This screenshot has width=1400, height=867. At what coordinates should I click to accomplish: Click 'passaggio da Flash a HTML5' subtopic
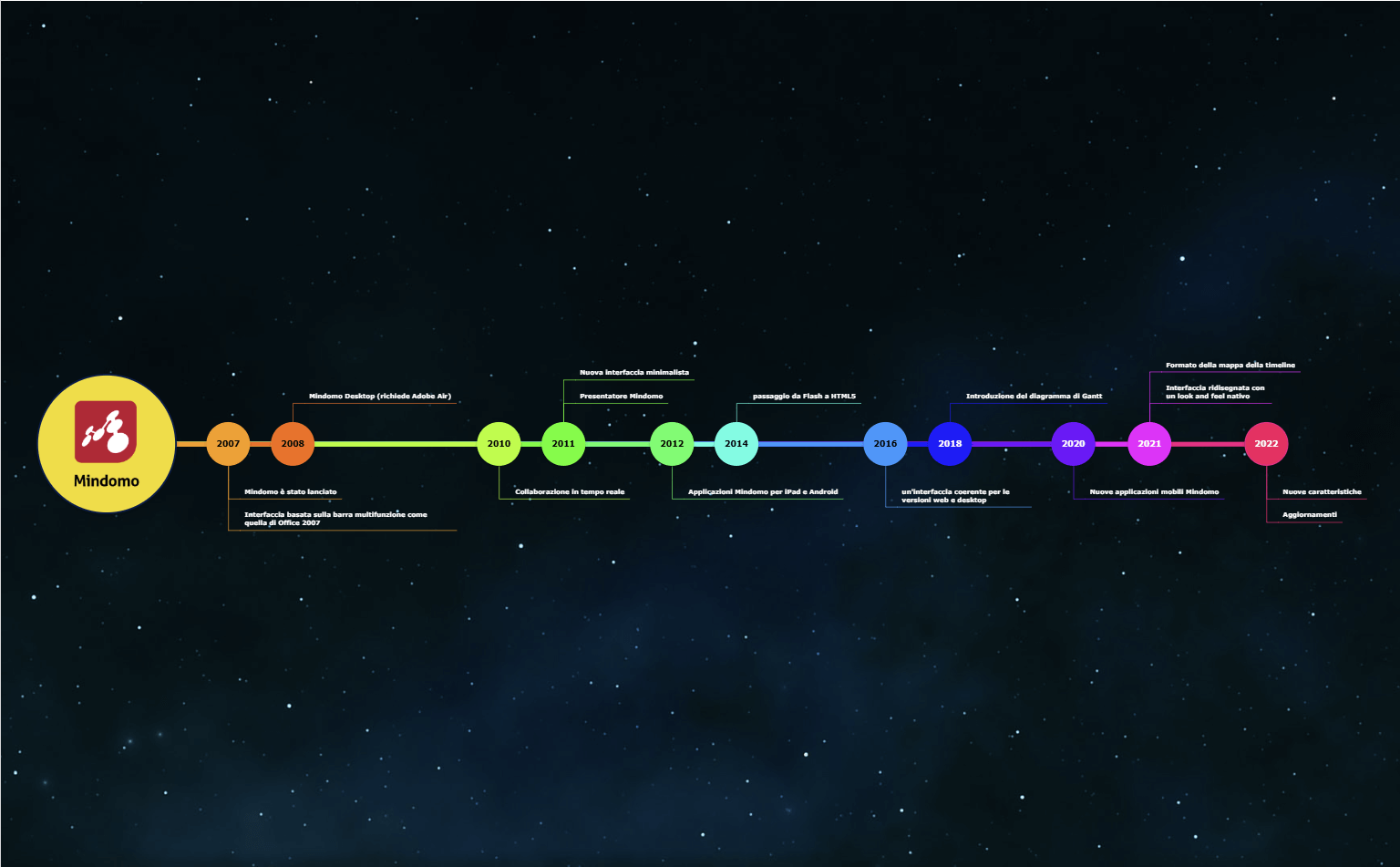804,397
